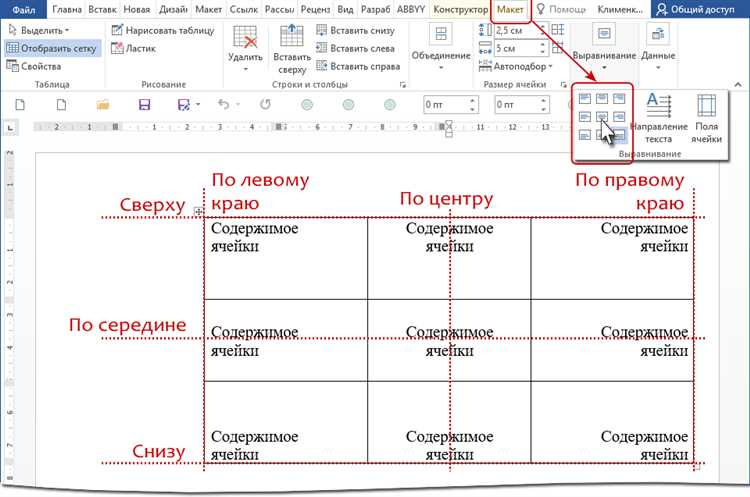Select the highlighted bottom-right alignment icon
This screenshot has width=750, height=497.
(619, 135)
